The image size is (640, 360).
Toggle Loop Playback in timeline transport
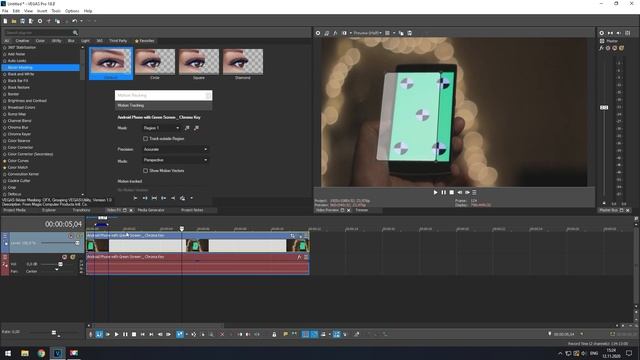click(99, 334)
